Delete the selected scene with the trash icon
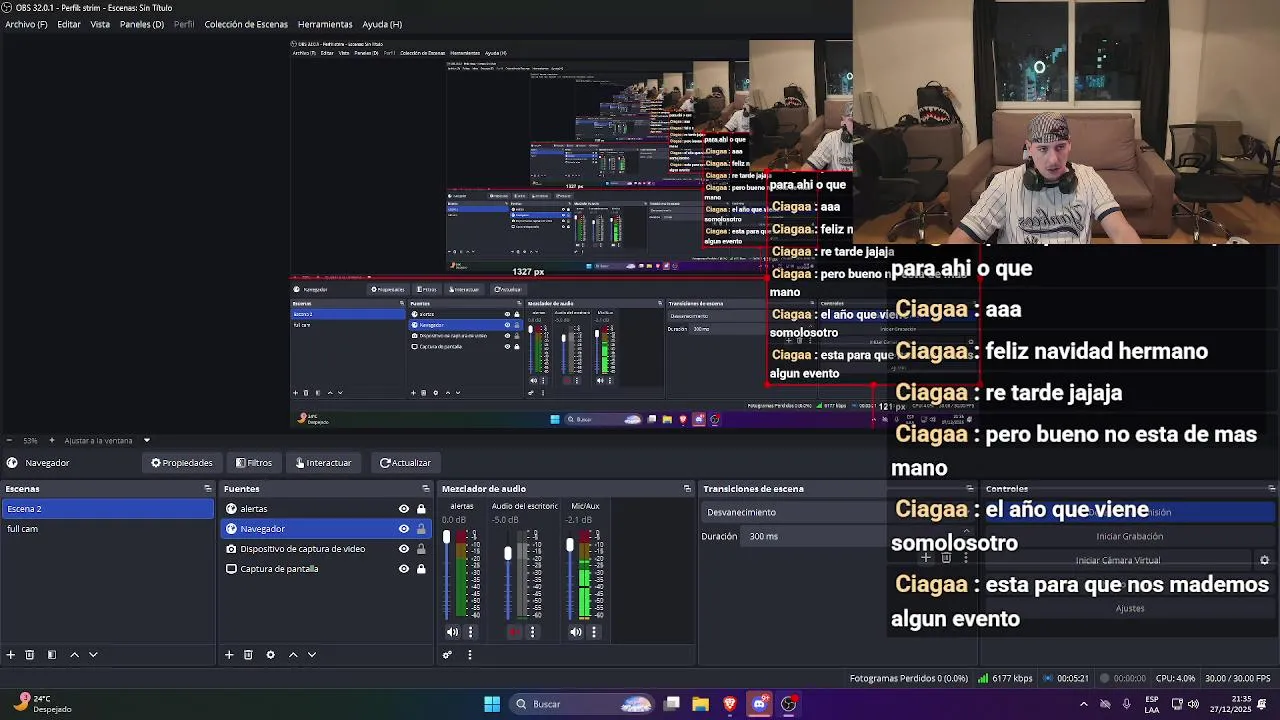The image size is (1280, 720). 30,655
